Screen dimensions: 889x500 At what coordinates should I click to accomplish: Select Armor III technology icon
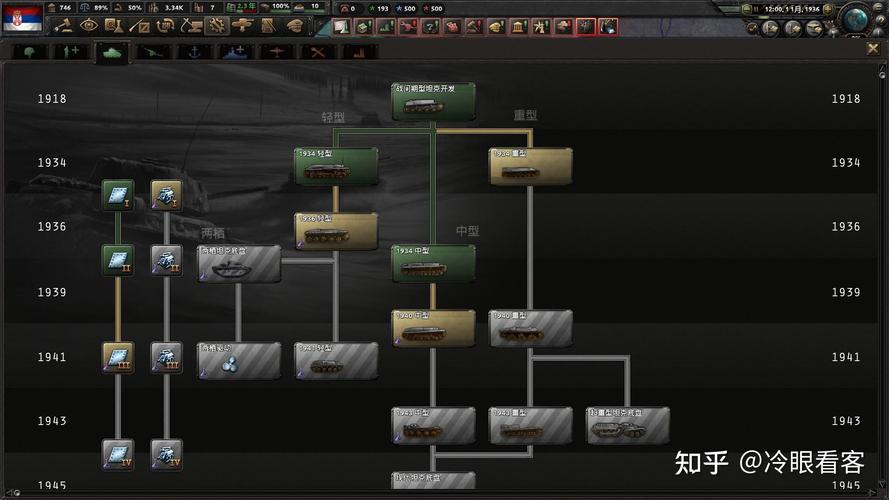pos(118,357)
